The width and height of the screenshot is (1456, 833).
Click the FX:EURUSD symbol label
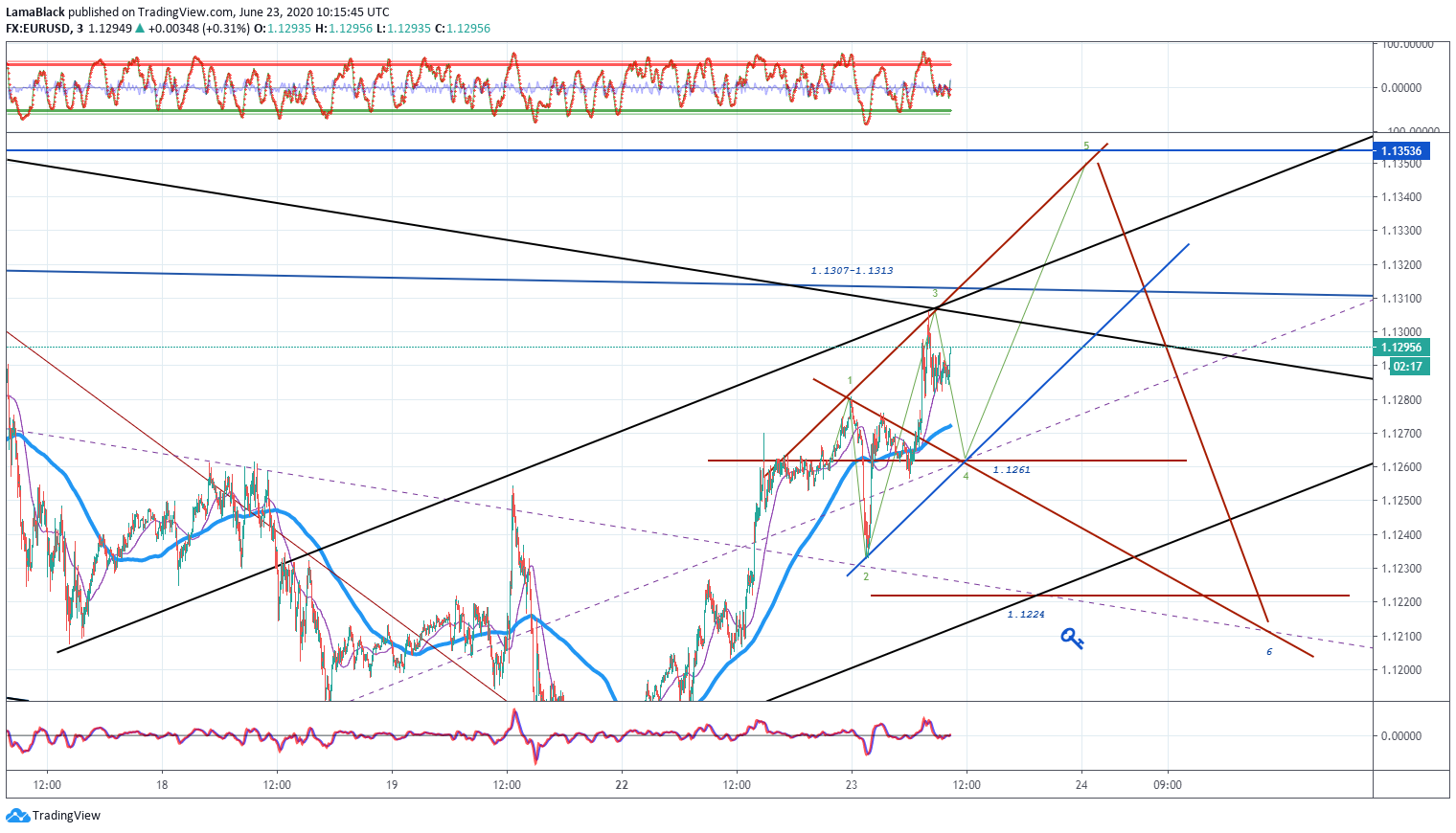(38, 29)
